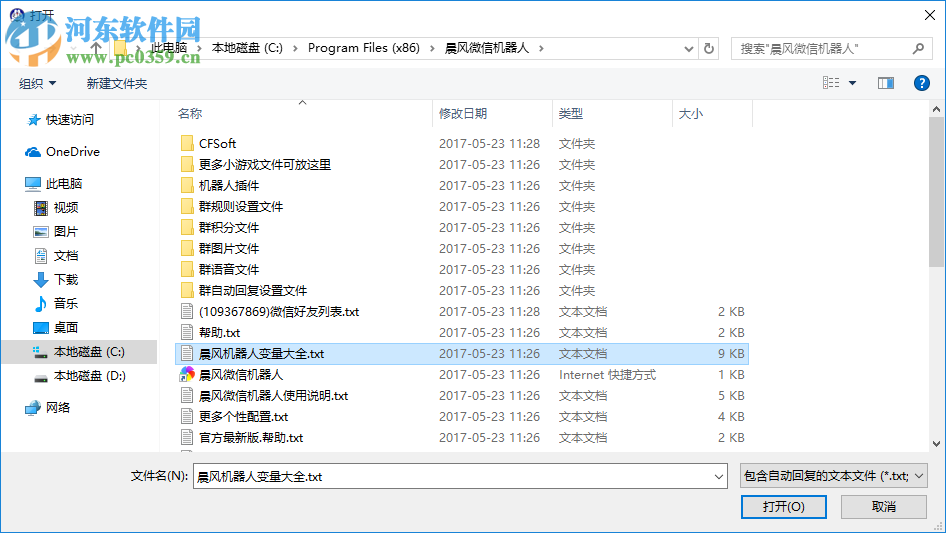946x533 pixels.
Task: Go to Program Files (x86) in breadcrumb
Action: tap(364, 48)
